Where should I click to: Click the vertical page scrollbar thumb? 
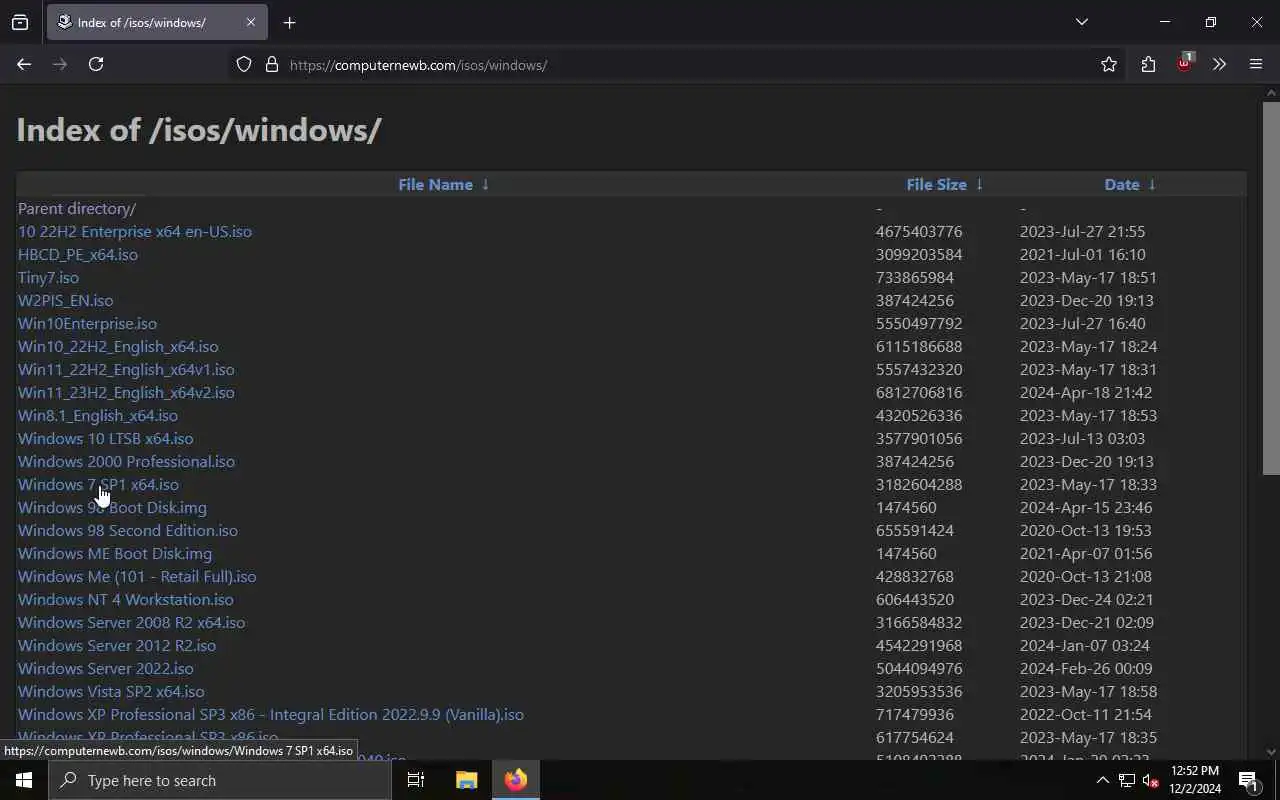coord(1271,288)
